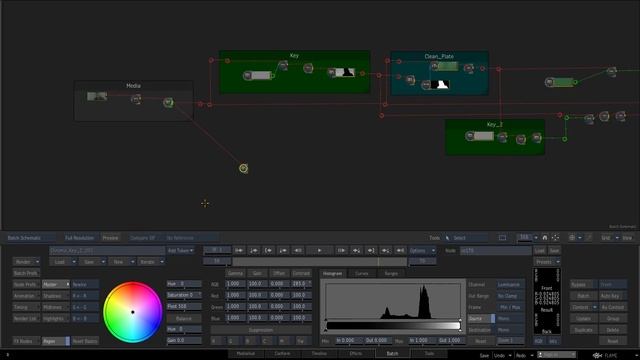Viewport: 640px width, 360px height.
Task: Open the Conform tab in the bottom bar
Action: tap(282, 353)
